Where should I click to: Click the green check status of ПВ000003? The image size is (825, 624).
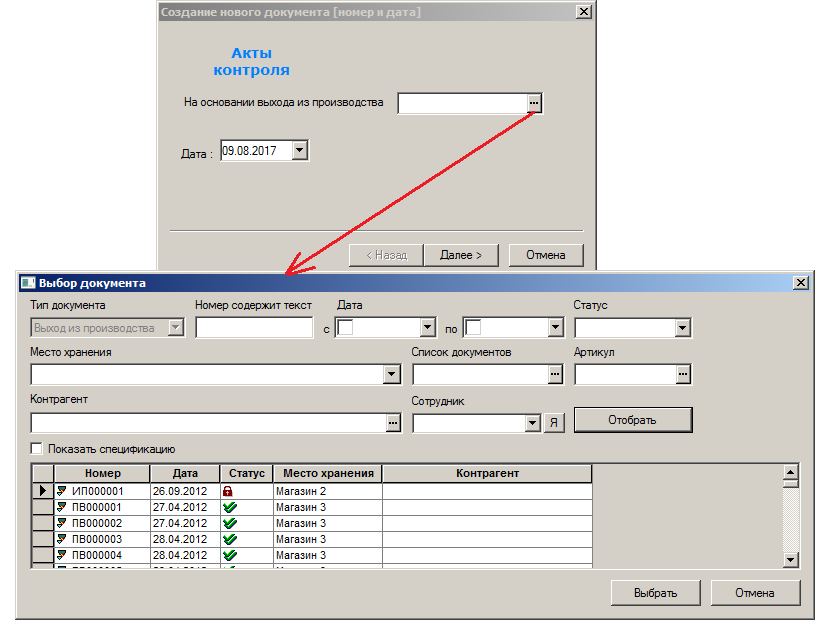coord(229,539)
